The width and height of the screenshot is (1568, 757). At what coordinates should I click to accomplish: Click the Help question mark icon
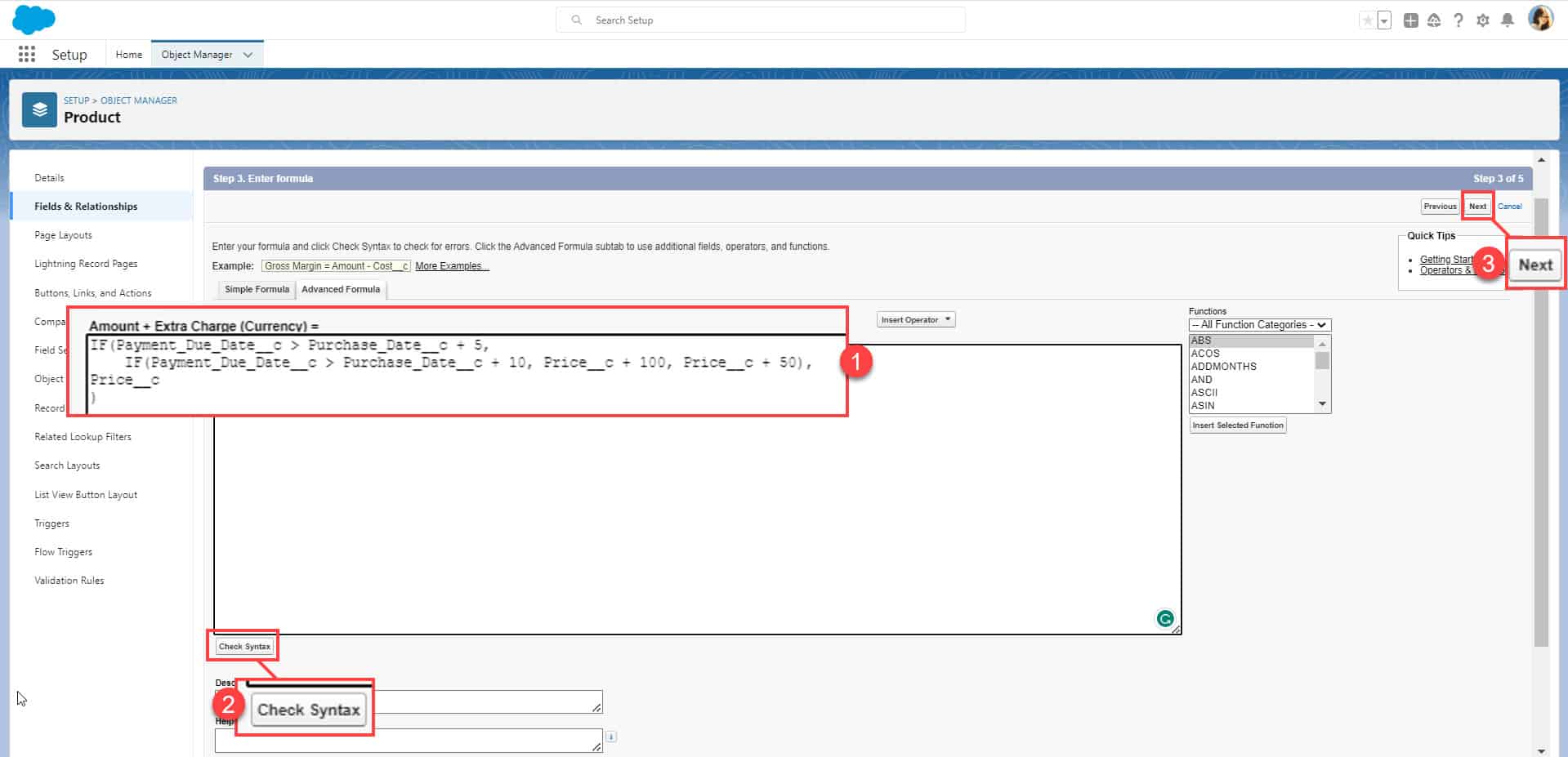[x=1459, y=20]
